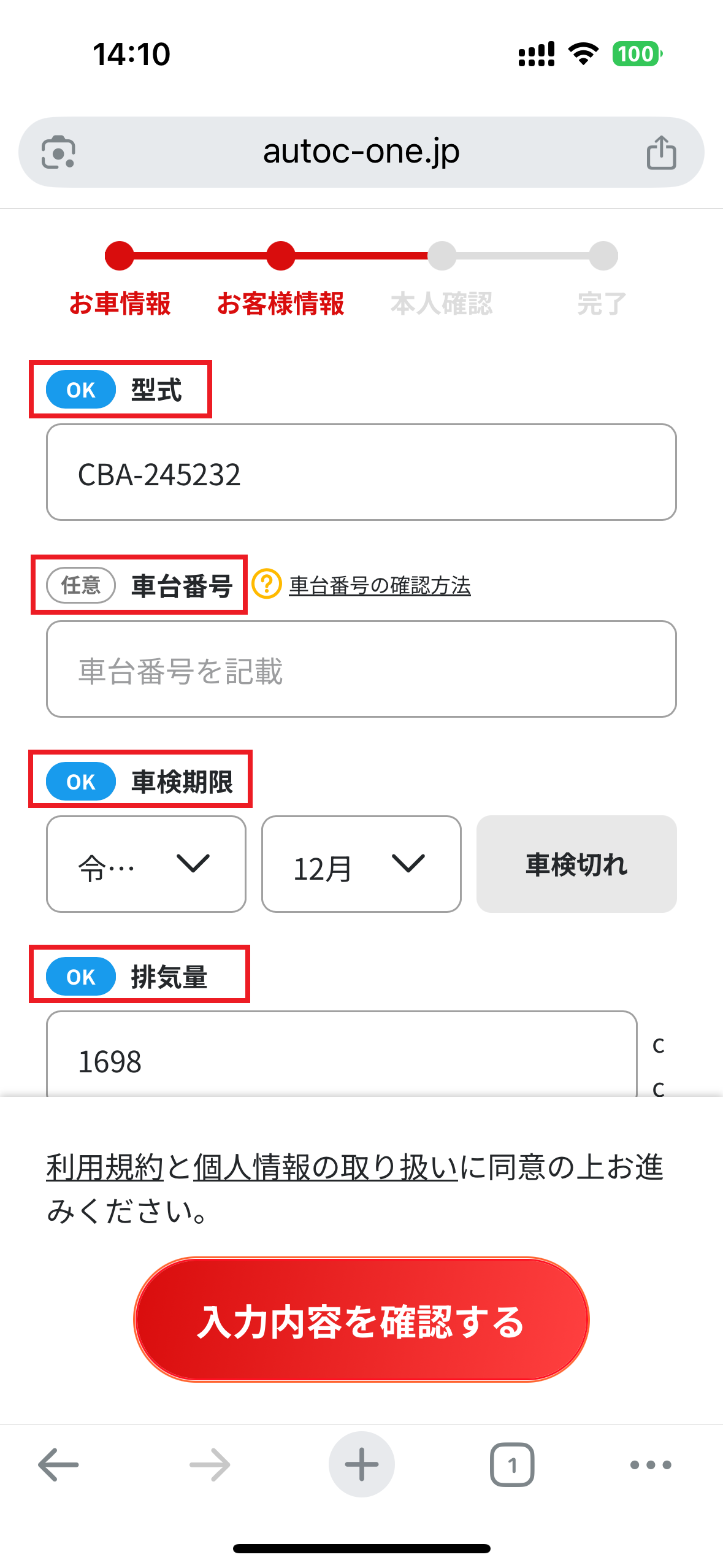Open the 個人情報の取り扱い link
Viewport: 723px width, 1568px height.
click(326, 1167)
